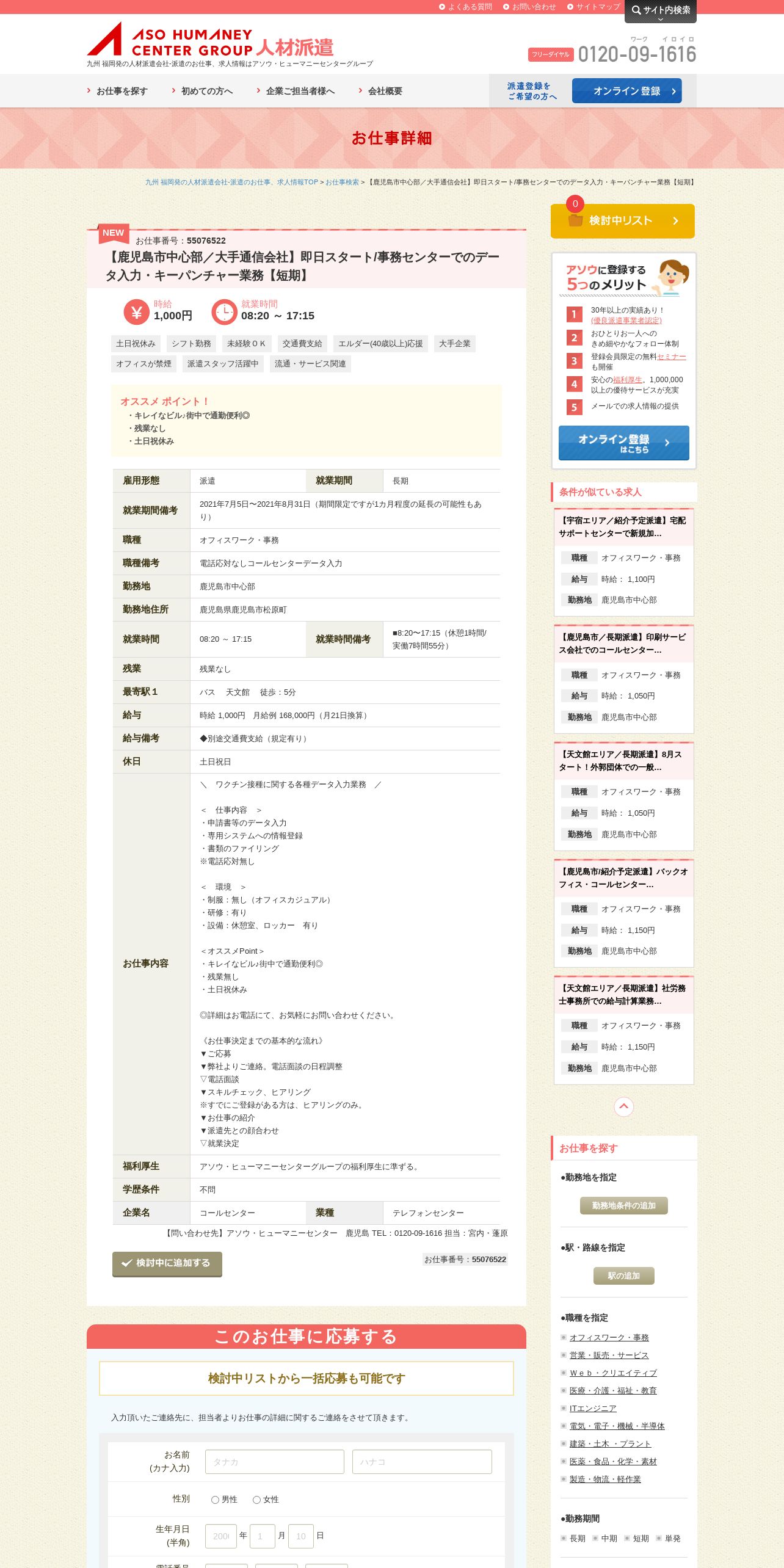Image resolution: width=784 pixels, height=1568 pixels.
Task: Click the タナカ name input field
Action: click(275, 1462)
